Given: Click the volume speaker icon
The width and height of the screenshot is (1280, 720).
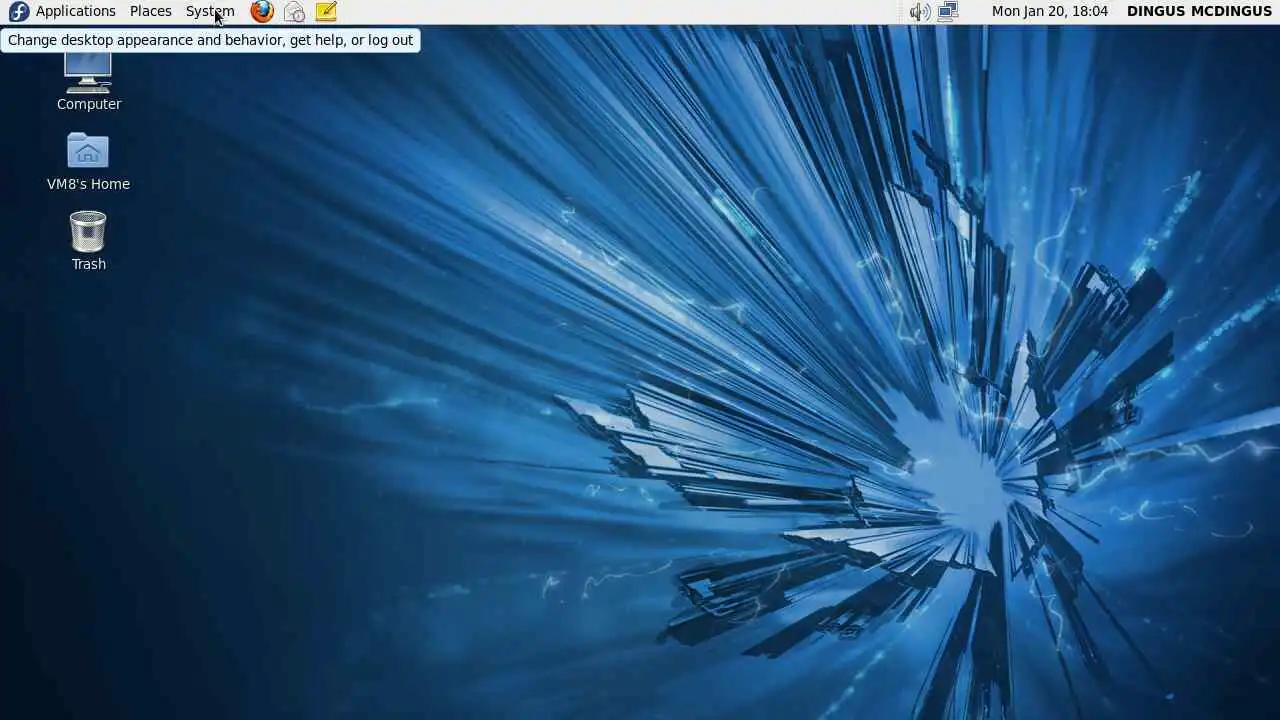Looking at the screenshot, I should pyautogui.click(x=920, y=12).
